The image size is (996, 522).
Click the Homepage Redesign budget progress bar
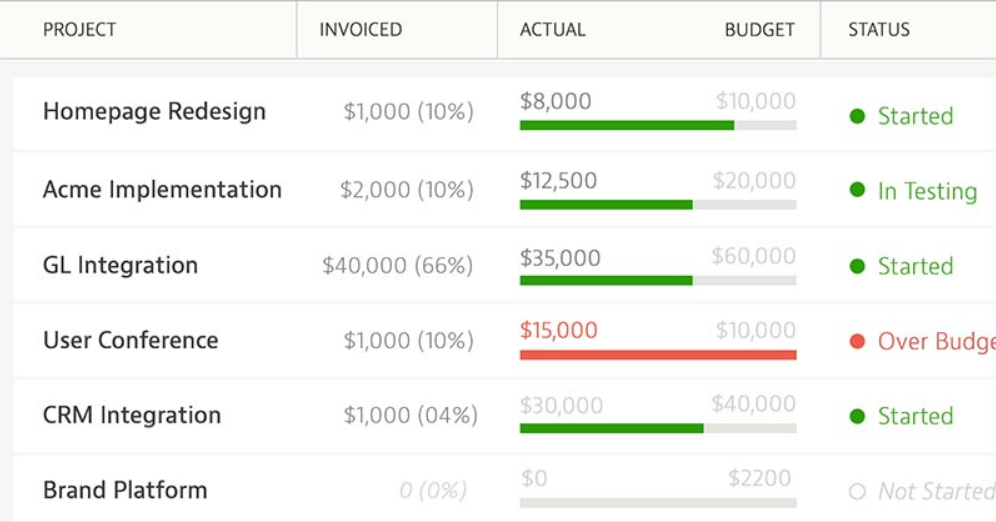658,125
